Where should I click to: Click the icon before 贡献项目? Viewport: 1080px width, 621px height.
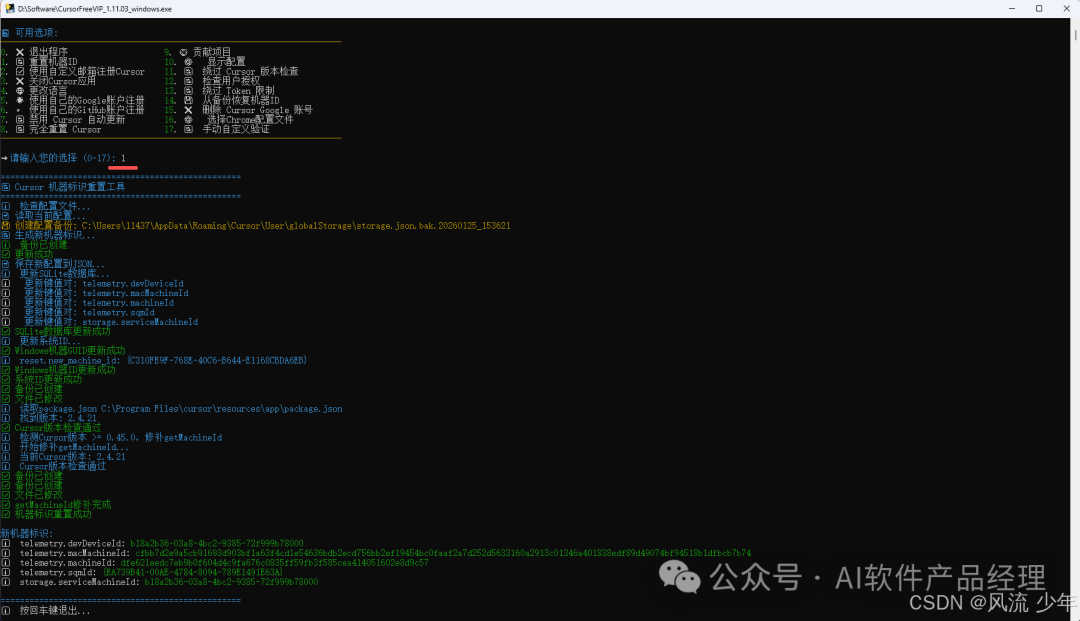[184, 51]
